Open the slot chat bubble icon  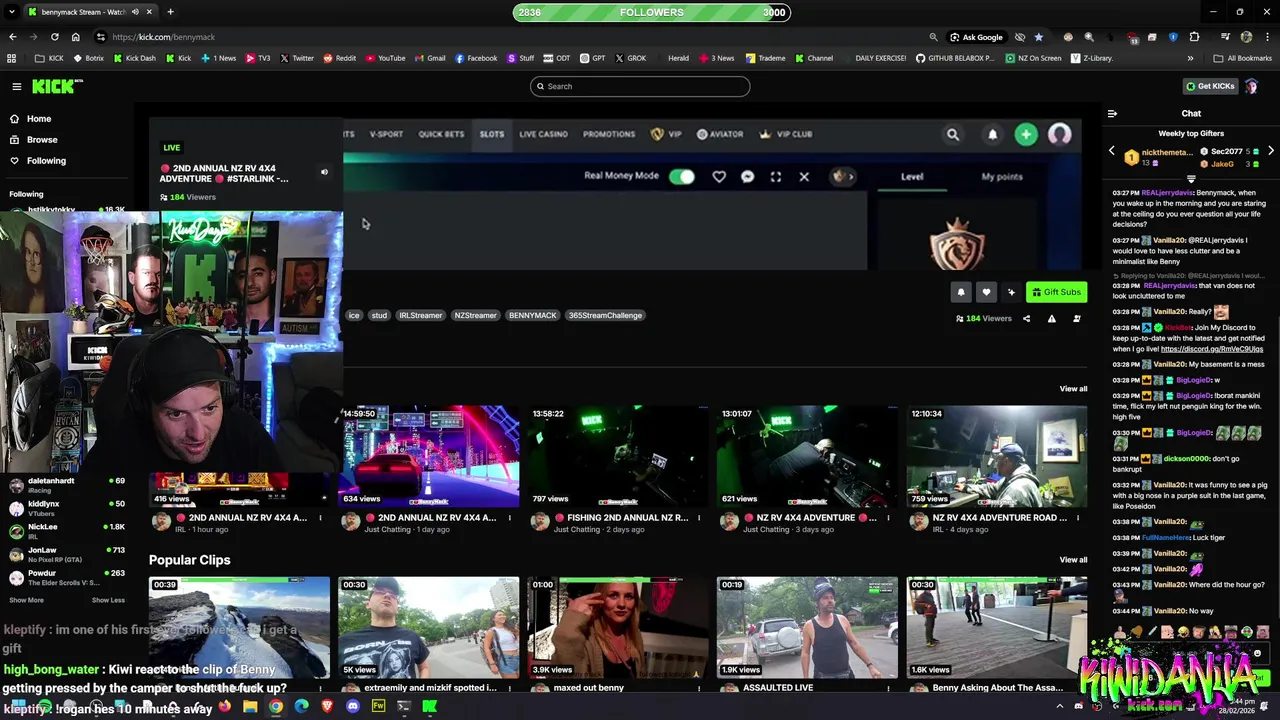click(747, 177)
